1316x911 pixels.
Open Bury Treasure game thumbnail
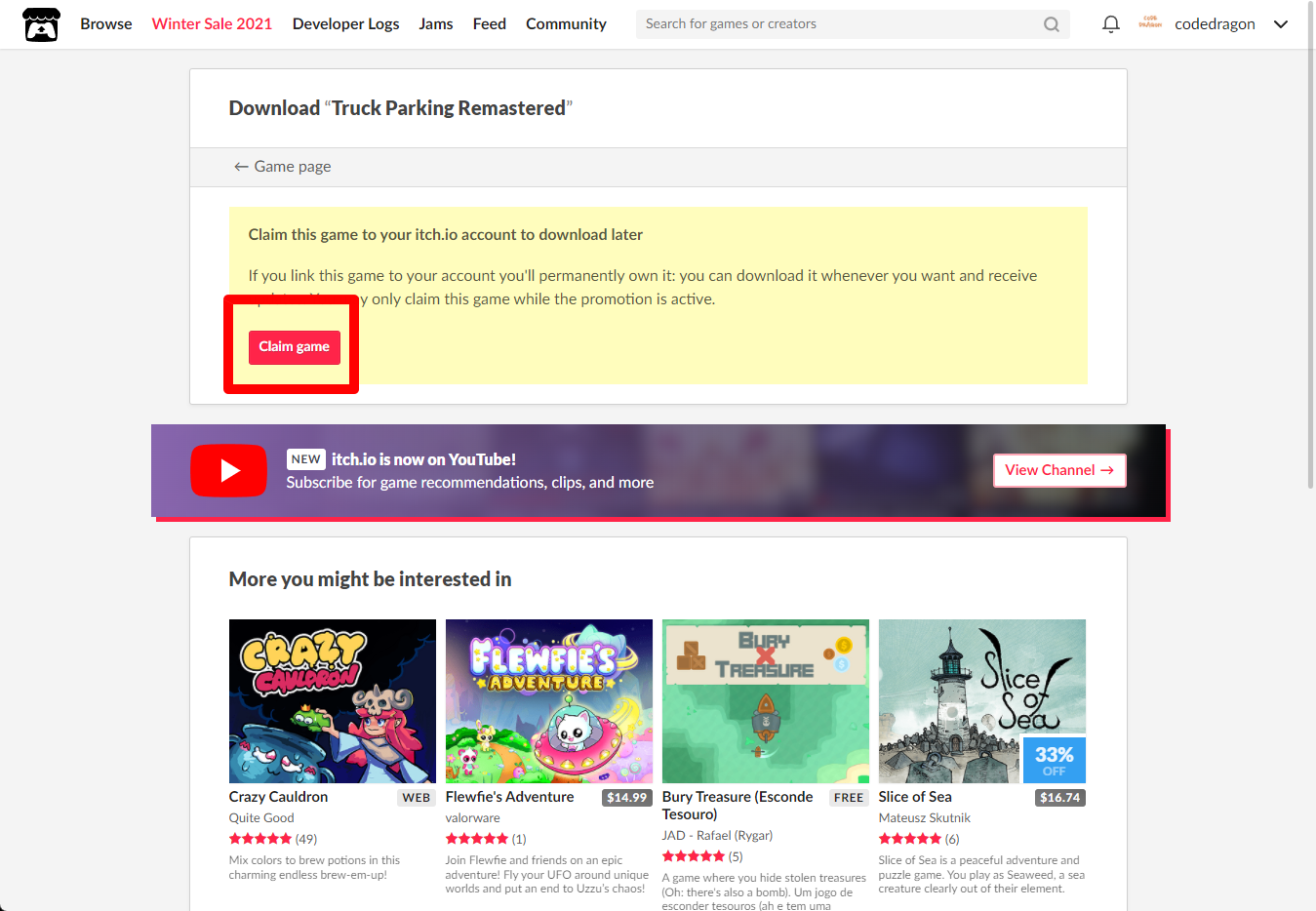click(x=766, y=701)
